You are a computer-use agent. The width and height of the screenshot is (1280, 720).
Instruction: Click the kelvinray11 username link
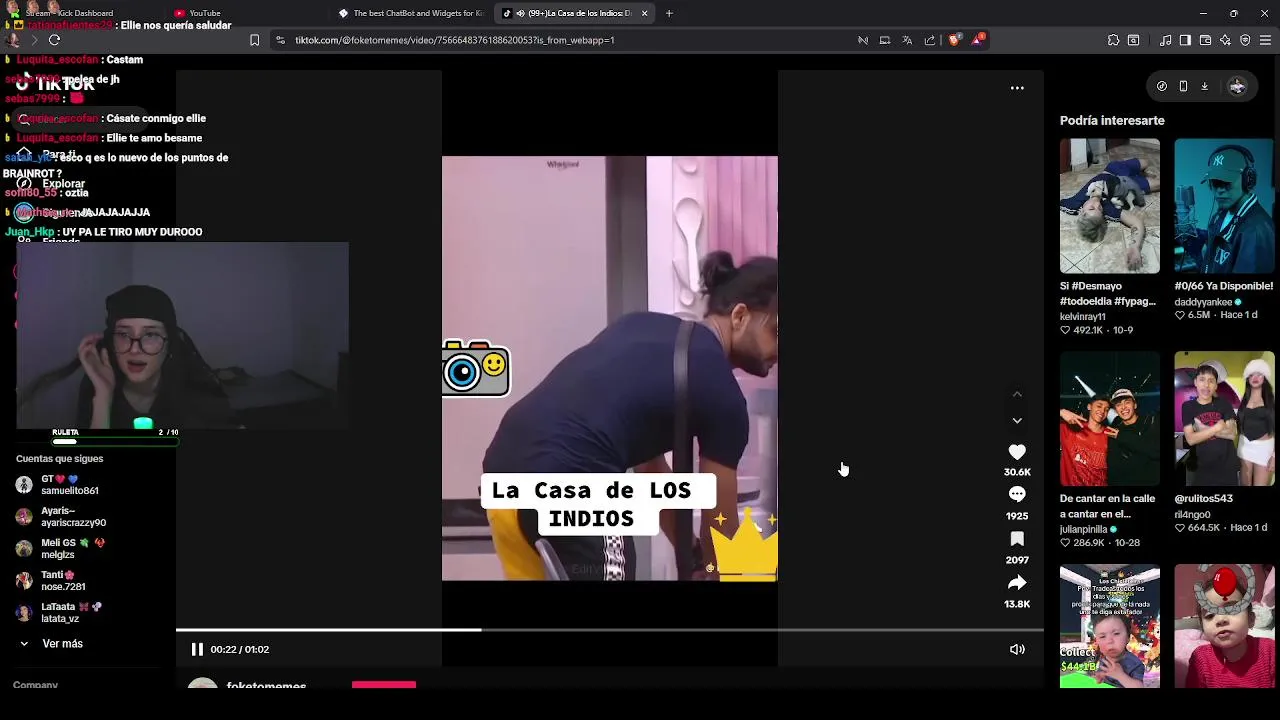(1082, 316)
